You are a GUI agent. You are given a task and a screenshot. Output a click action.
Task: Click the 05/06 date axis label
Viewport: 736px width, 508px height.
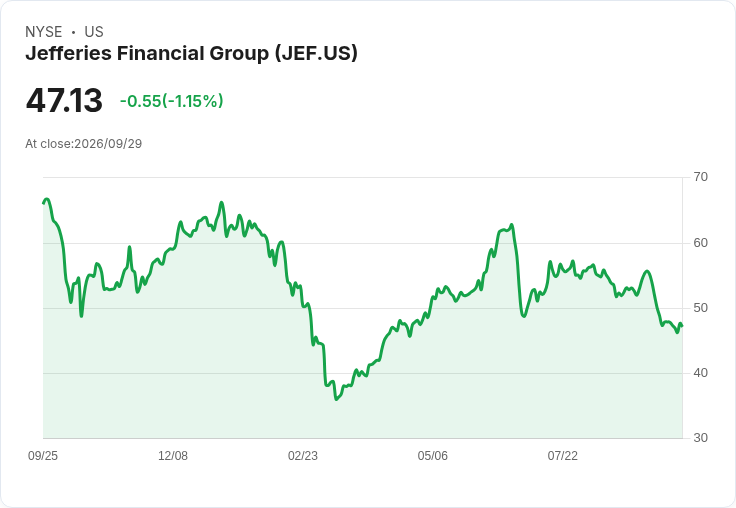click(432, 455)
